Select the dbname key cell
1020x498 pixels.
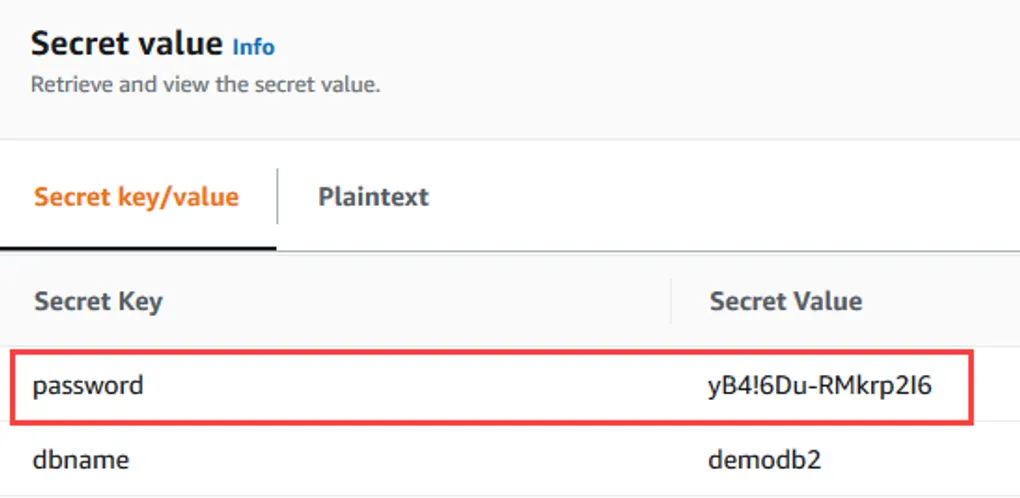(81, 460)
